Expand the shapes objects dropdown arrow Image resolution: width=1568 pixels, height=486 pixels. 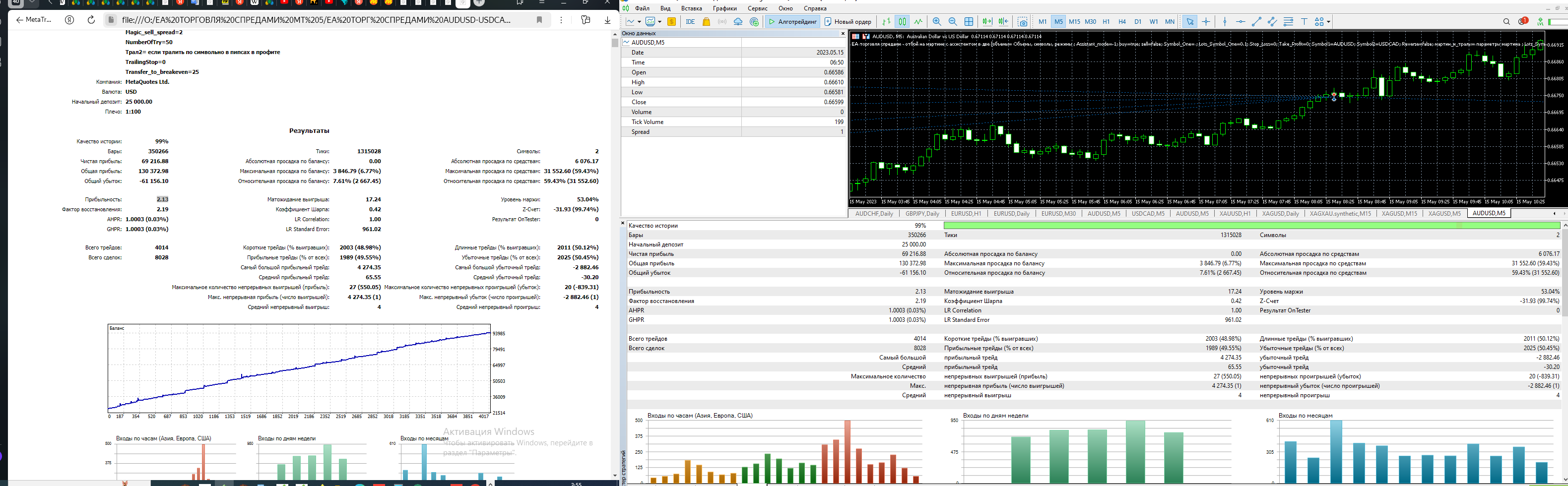1329,22
